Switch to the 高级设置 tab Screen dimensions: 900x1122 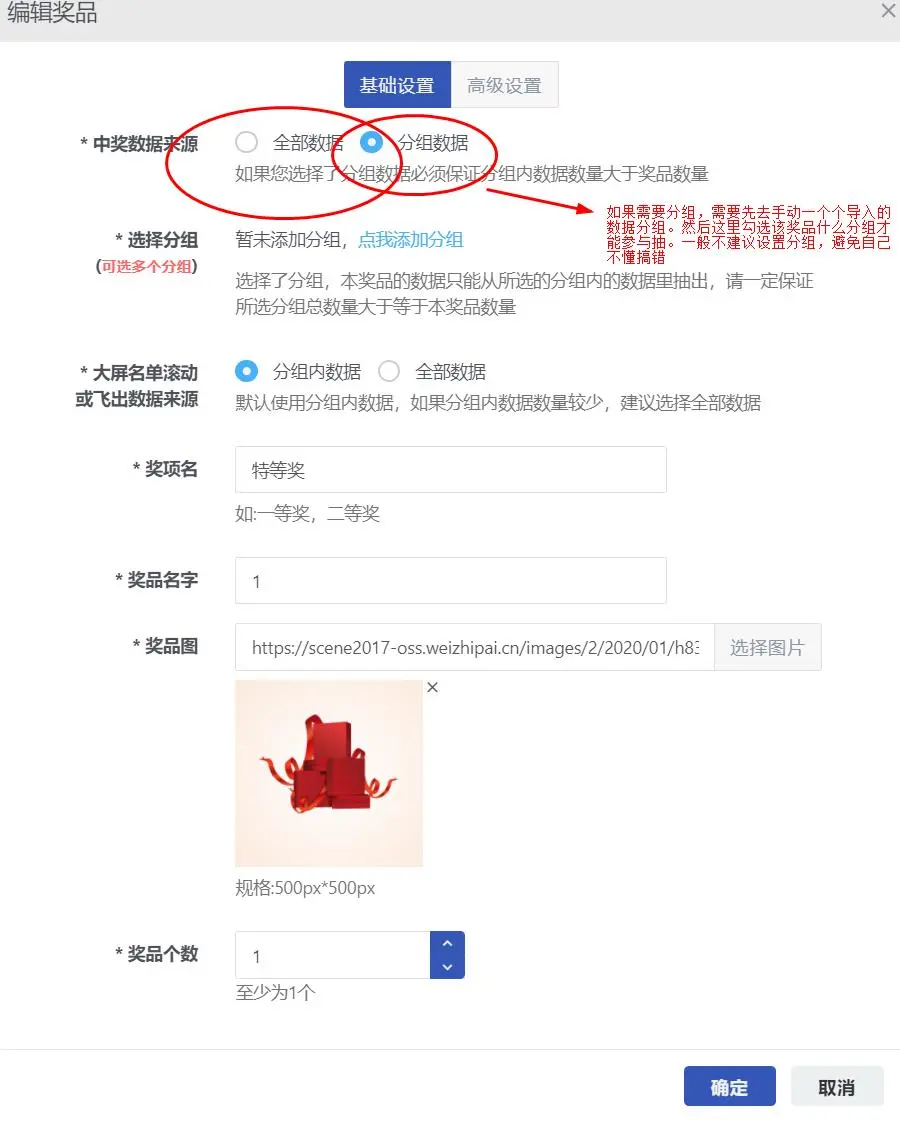point(504,85)
